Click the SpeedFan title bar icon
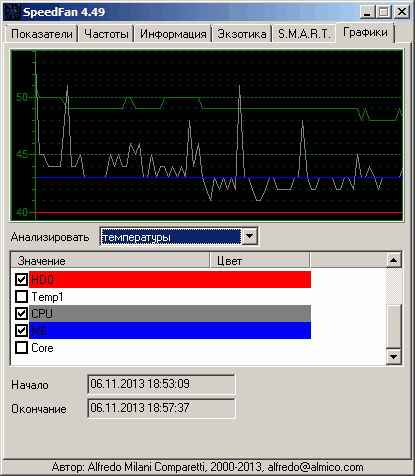This screenshot has width=415, height=476. pyautogui.click(x=12, y=12)
